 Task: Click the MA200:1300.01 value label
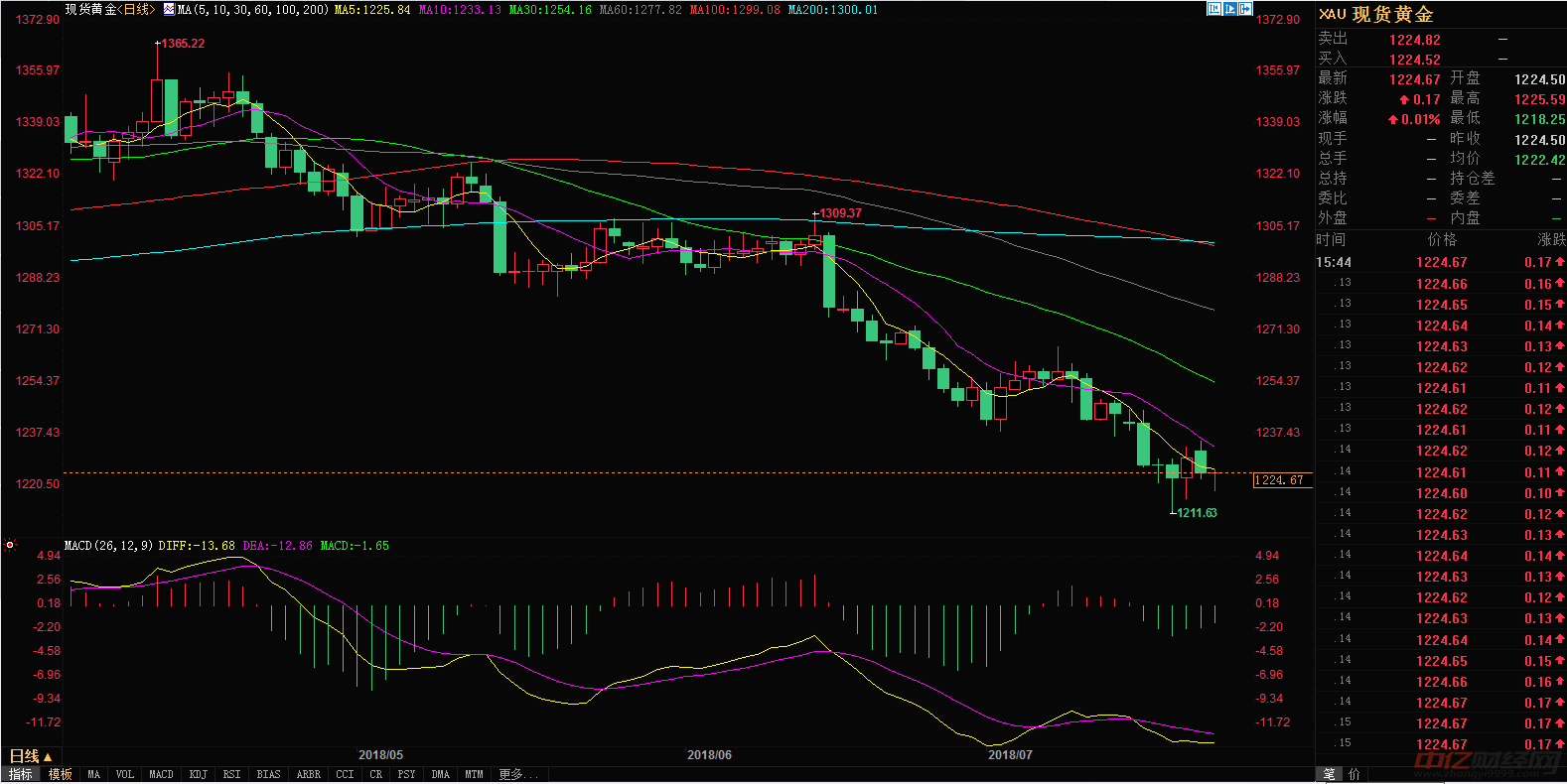coord(833,10)
